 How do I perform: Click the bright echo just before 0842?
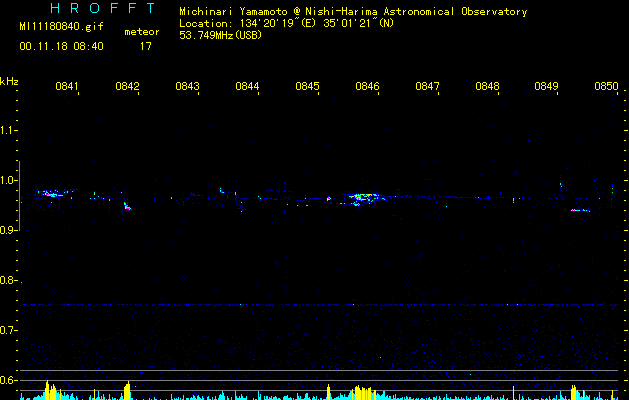[127, 207]
